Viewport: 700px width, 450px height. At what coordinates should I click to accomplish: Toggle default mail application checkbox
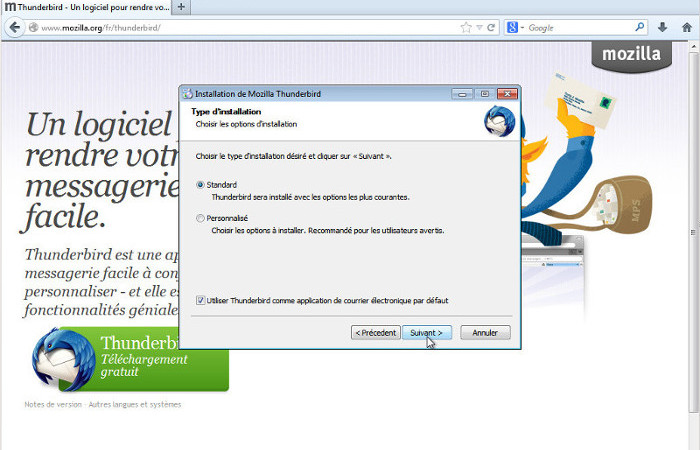point(200,300)
